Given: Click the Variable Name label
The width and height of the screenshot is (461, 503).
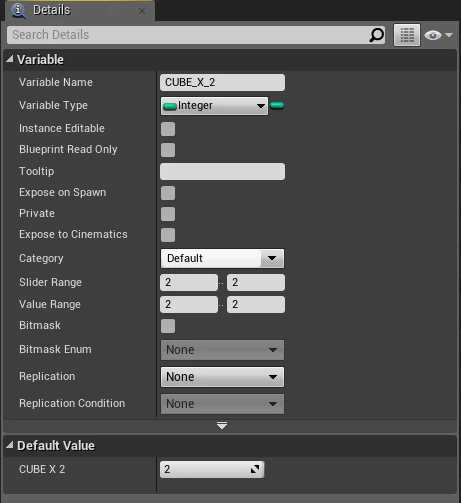Looking at the screenshot, I should [56, 82].
